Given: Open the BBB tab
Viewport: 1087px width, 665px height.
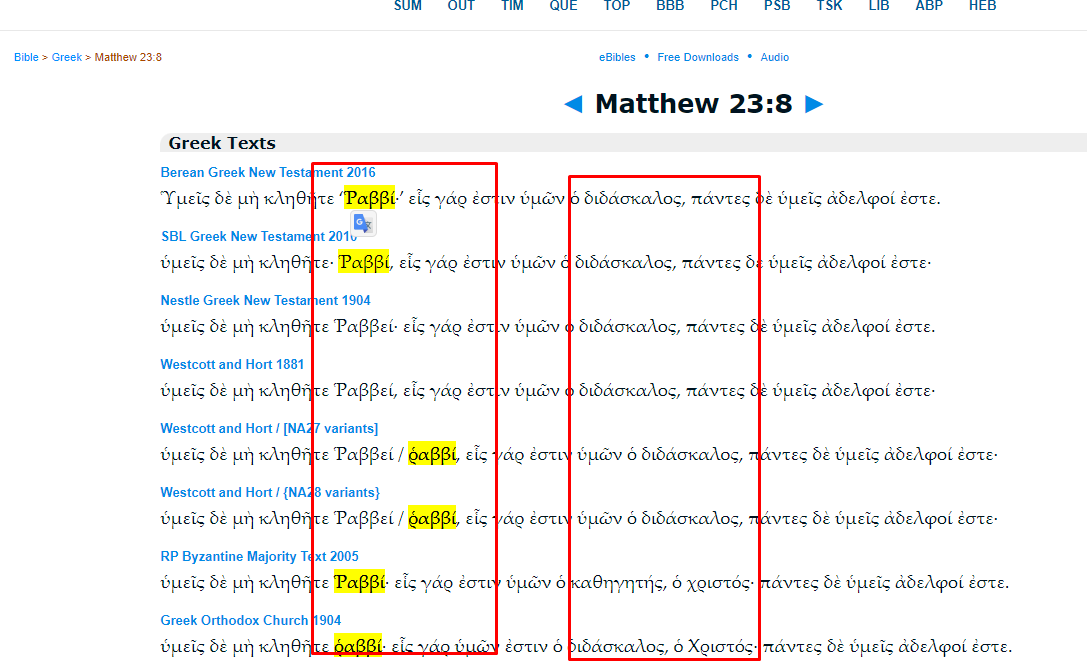Looking at the screenshot, I should coord(670,6).
